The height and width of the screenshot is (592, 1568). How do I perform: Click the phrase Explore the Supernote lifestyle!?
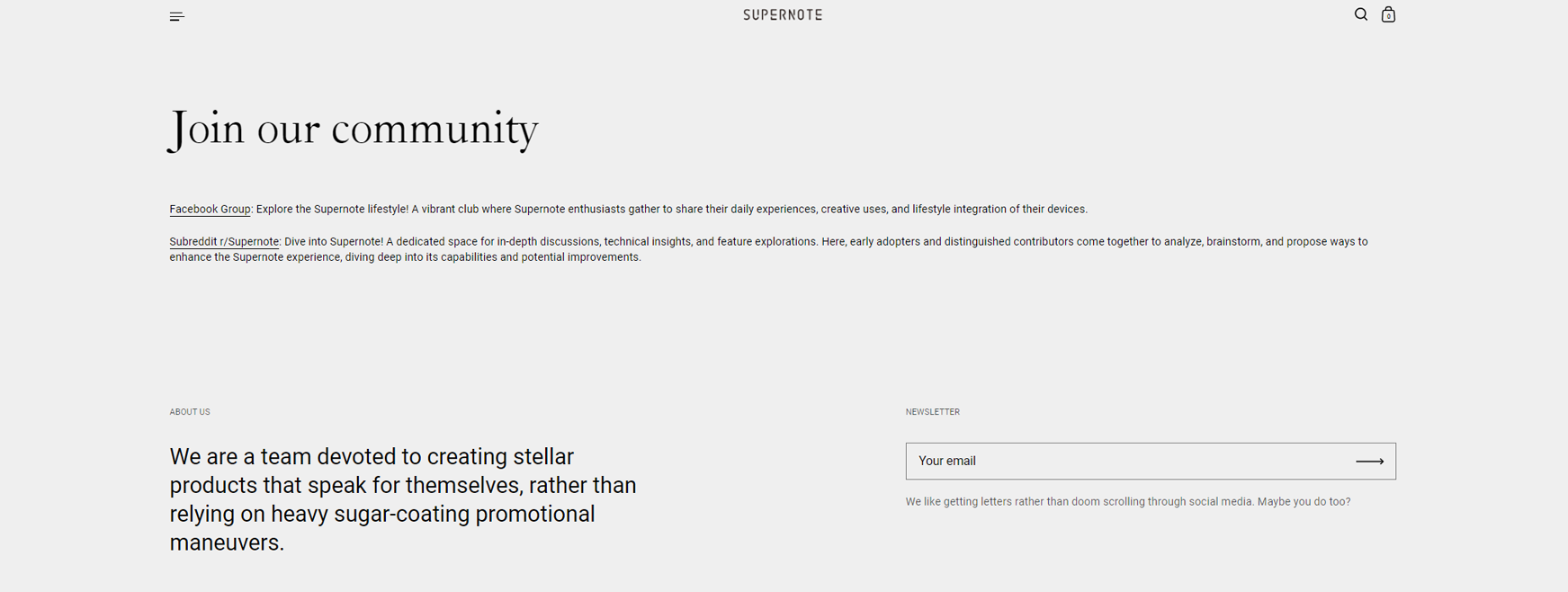pos(332,209)
